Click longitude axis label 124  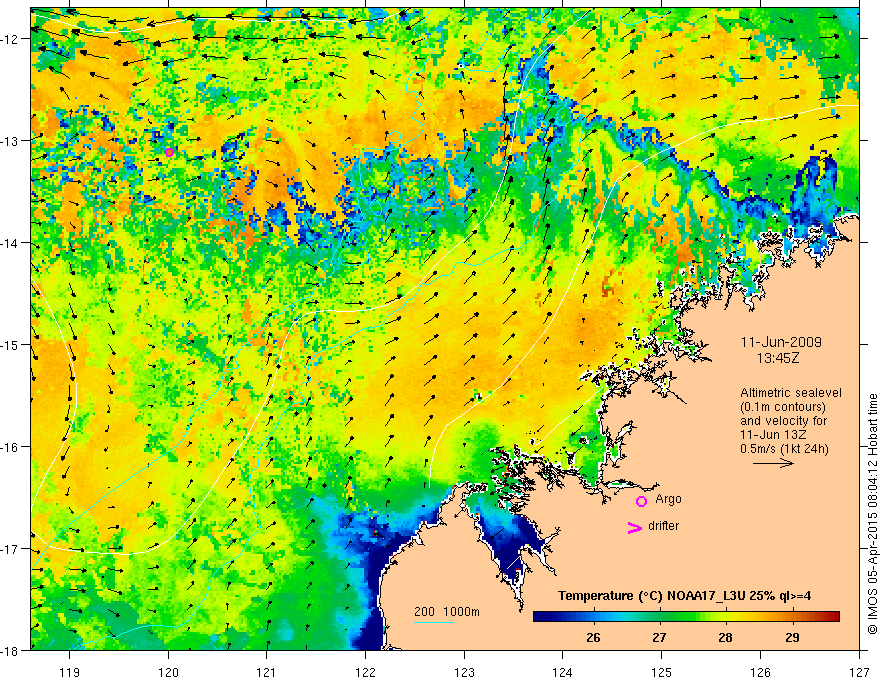click(x=563, y=672)
